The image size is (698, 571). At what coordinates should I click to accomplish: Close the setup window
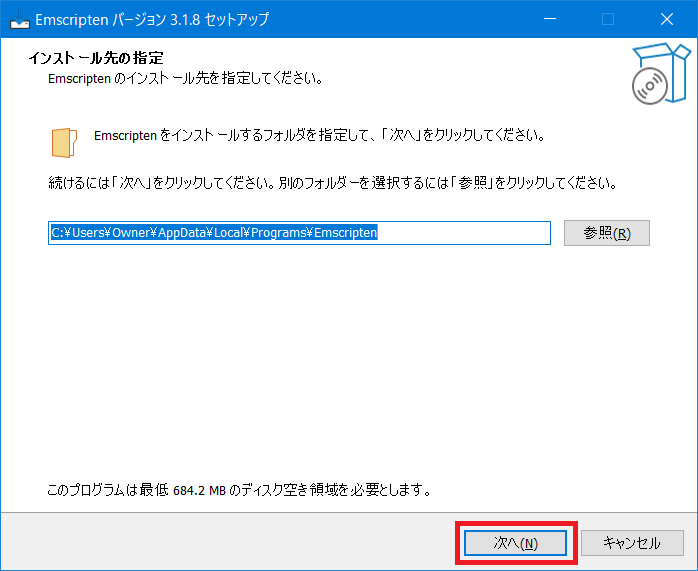(666, 19)
